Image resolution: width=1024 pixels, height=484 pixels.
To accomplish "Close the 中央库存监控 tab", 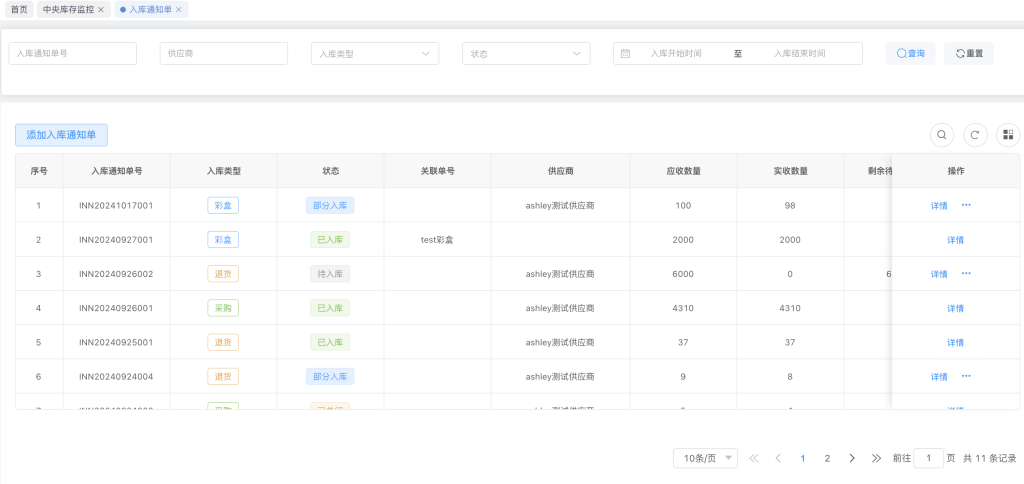I will click(101, 9).
